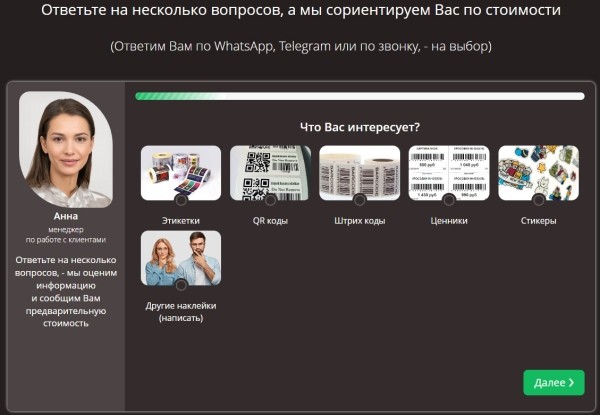
Task: Click the QR коды sample image
Action: [x=270, y=173]
